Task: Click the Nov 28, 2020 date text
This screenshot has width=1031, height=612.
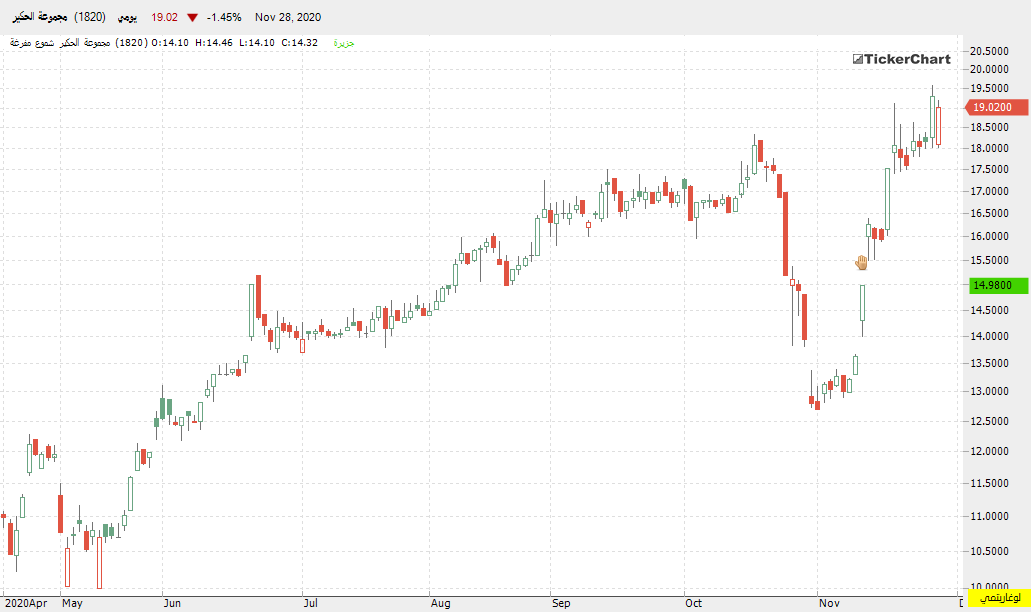Action: 288,17
